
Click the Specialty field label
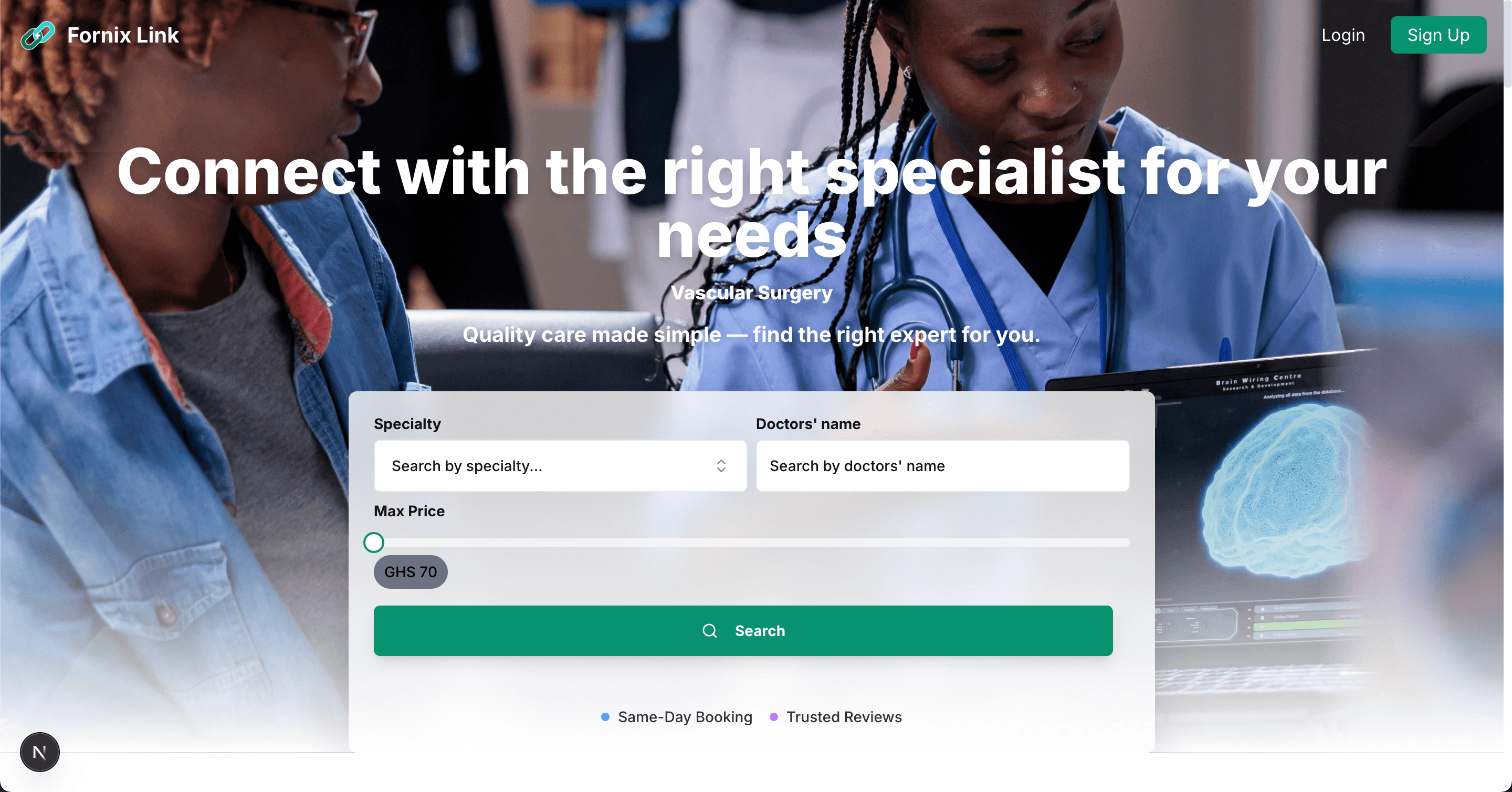(407, 424)
